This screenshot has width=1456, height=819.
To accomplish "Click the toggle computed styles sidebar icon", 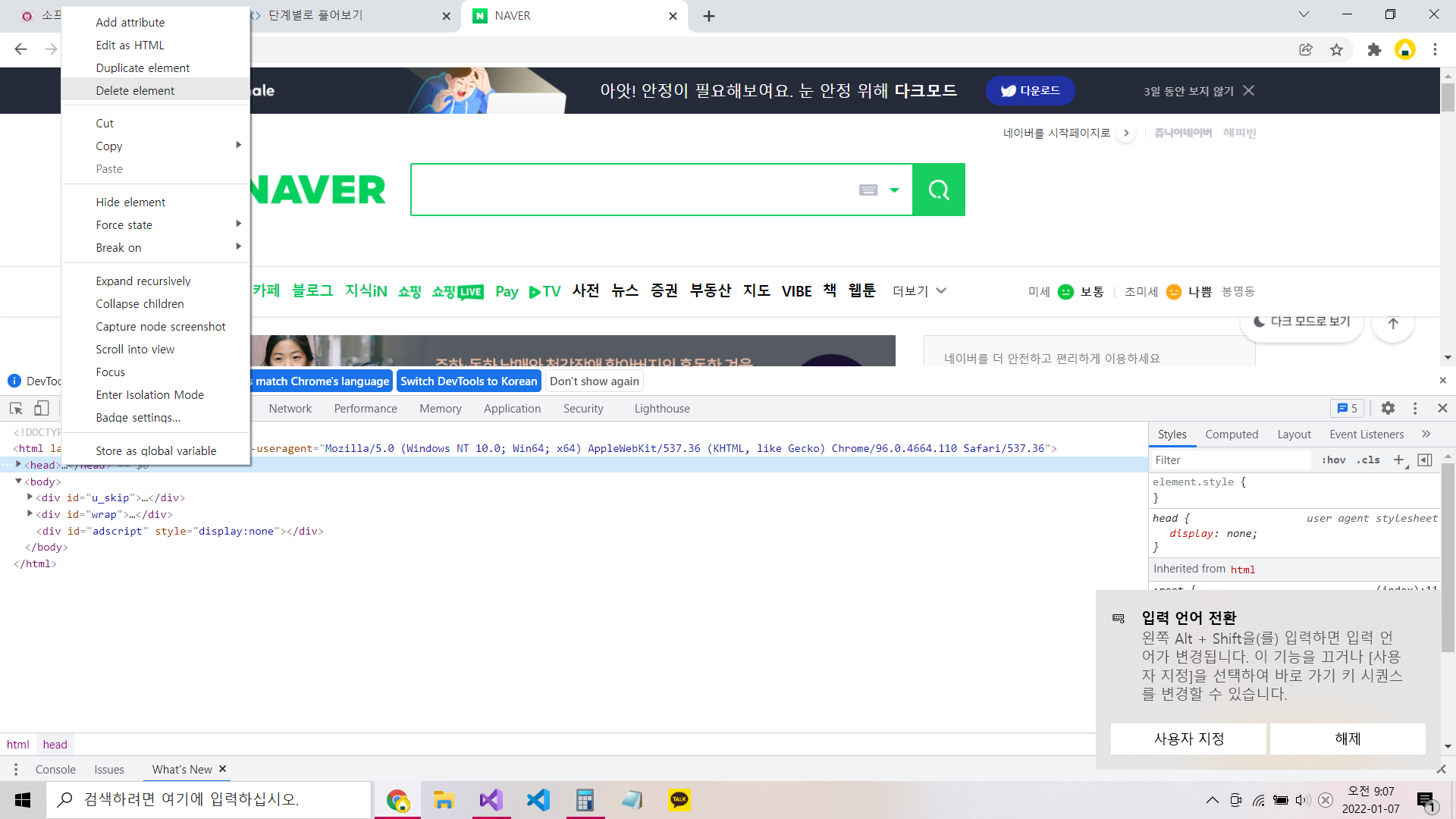I will click(1425, 460).
